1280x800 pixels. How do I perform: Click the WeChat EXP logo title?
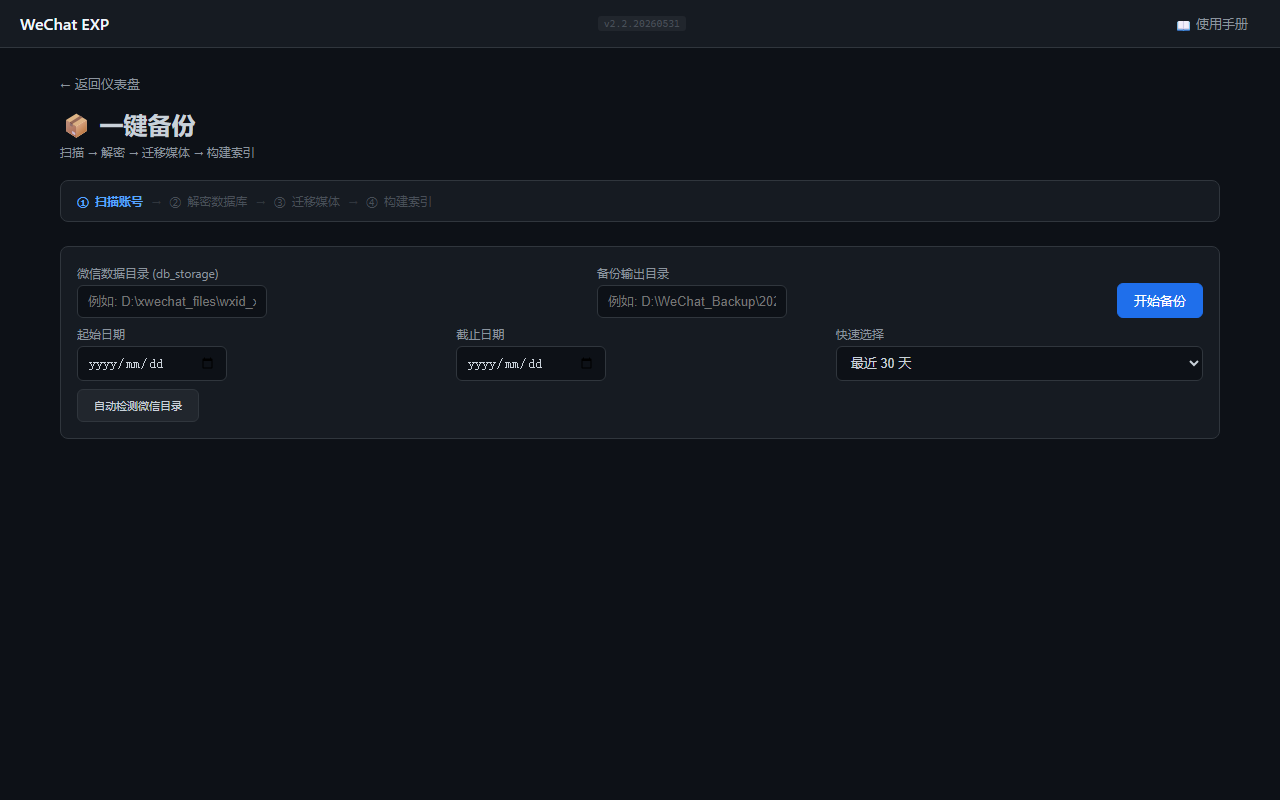click(65, 24)
